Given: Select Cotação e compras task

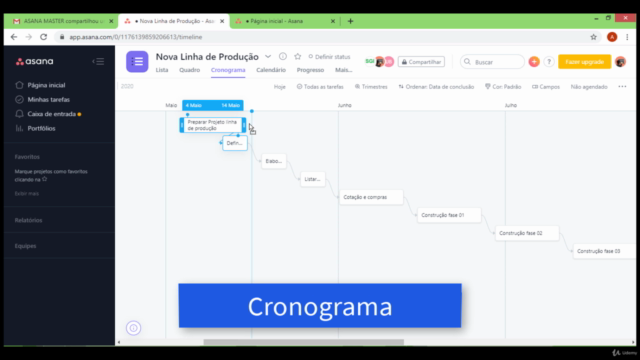Looking at the screenshot, I should 371,197.
